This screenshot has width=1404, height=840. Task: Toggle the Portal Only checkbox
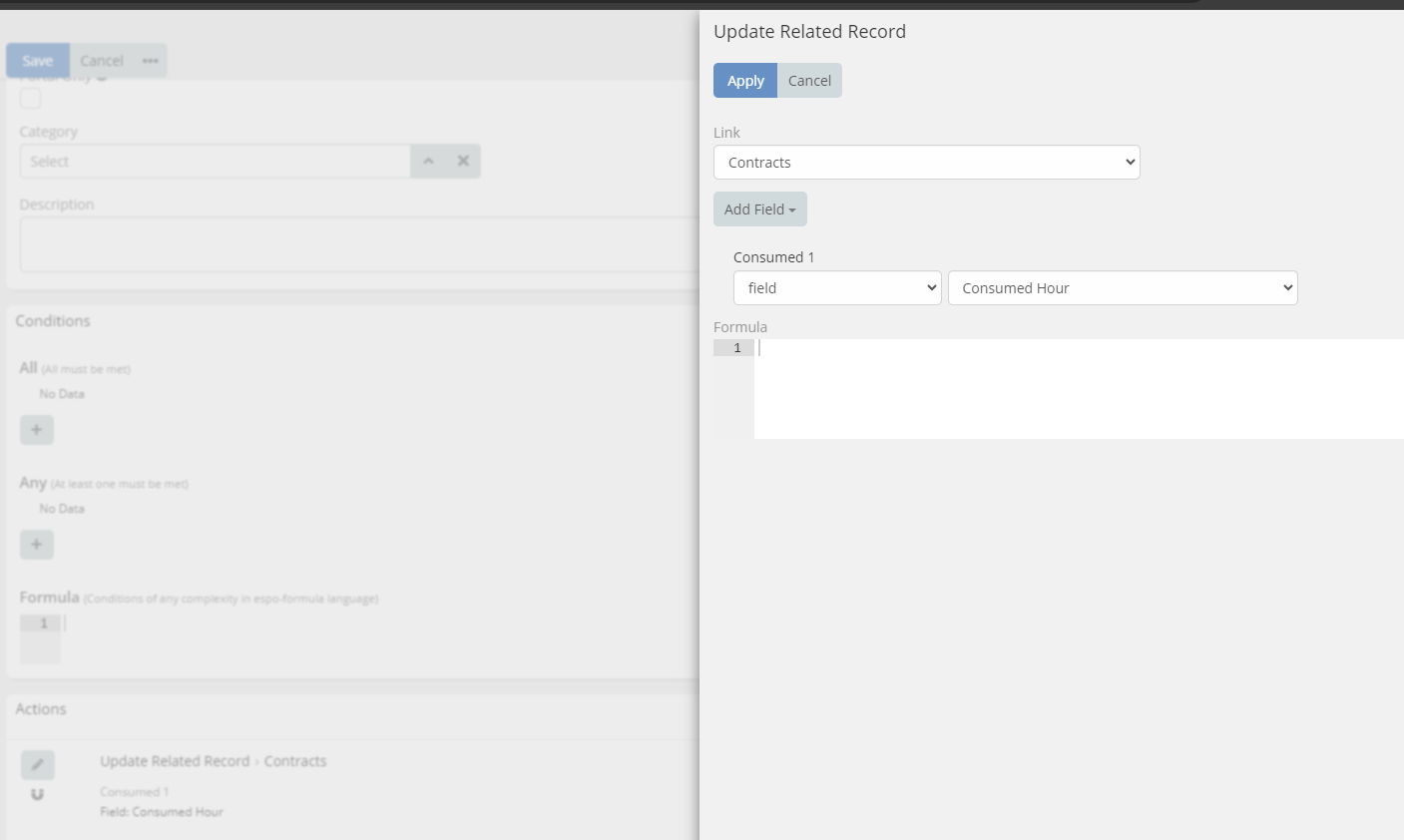pos(31,98)
